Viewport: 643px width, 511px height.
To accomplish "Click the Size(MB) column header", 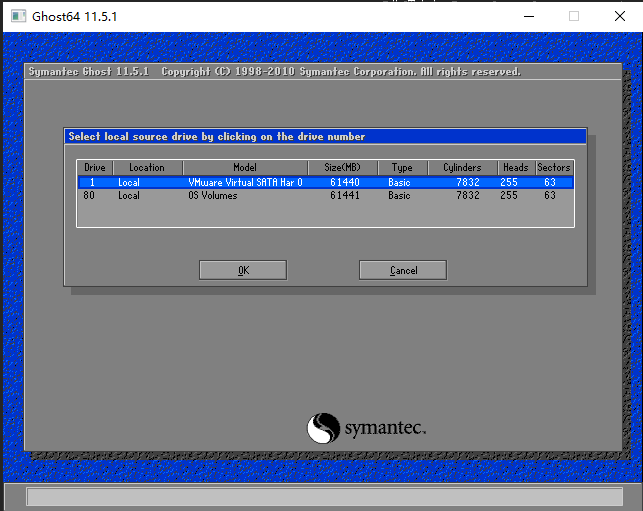I will click(342, 168).
